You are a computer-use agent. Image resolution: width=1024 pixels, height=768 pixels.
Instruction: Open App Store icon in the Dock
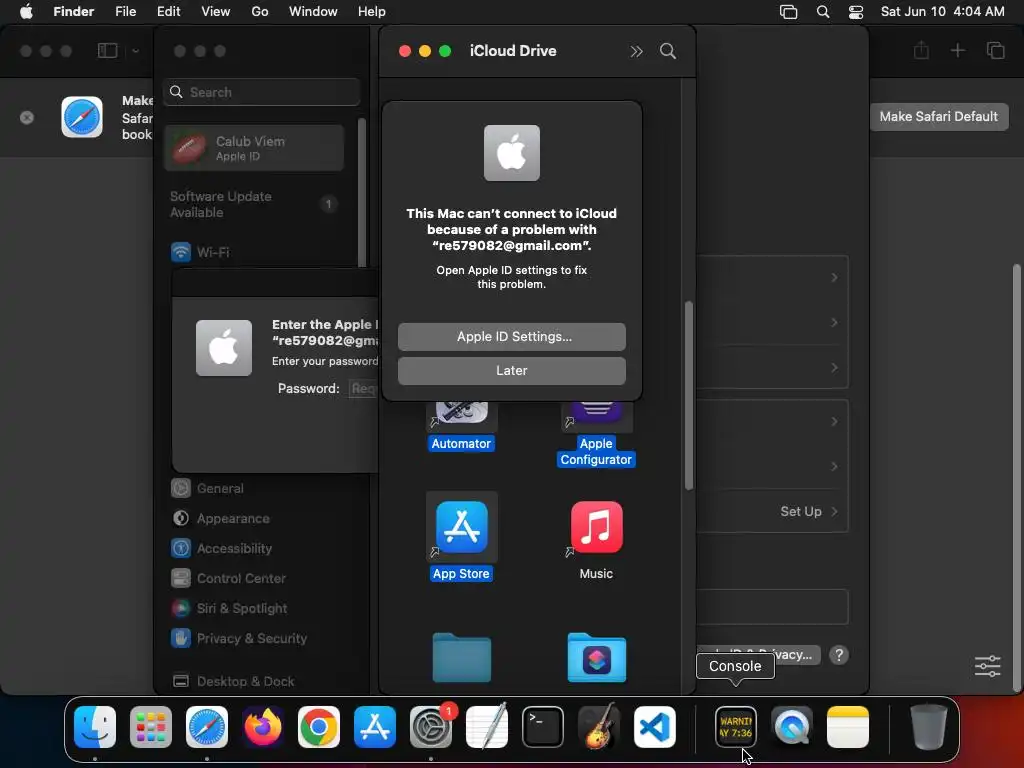click(x=375, y=727)
